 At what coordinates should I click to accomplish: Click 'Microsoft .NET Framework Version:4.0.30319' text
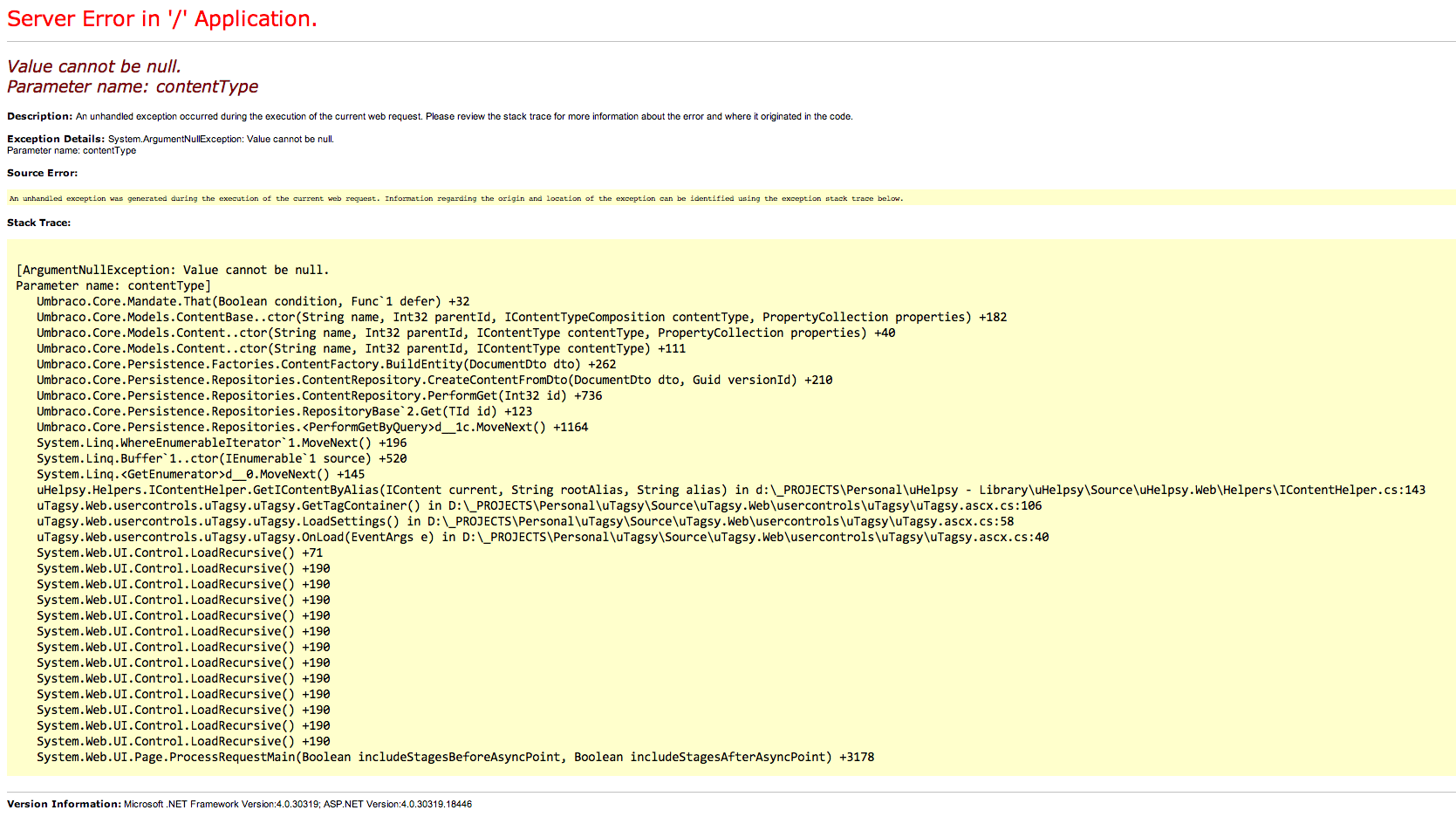pos(222,804)
